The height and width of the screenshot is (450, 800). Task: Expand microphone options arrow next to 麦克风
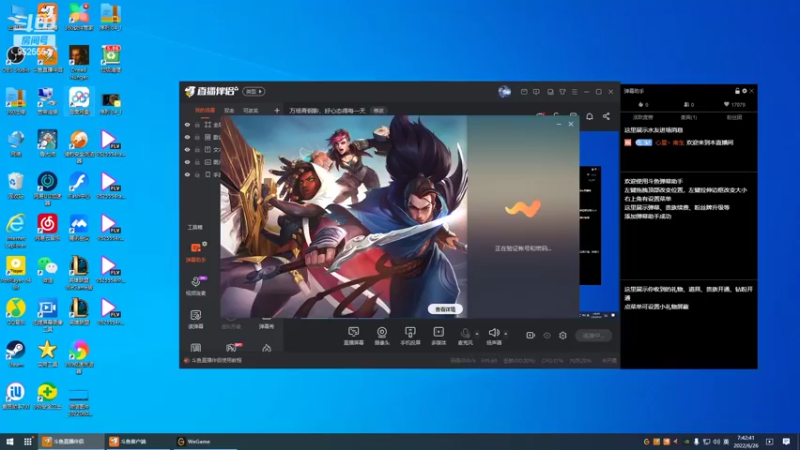point(477,334)
